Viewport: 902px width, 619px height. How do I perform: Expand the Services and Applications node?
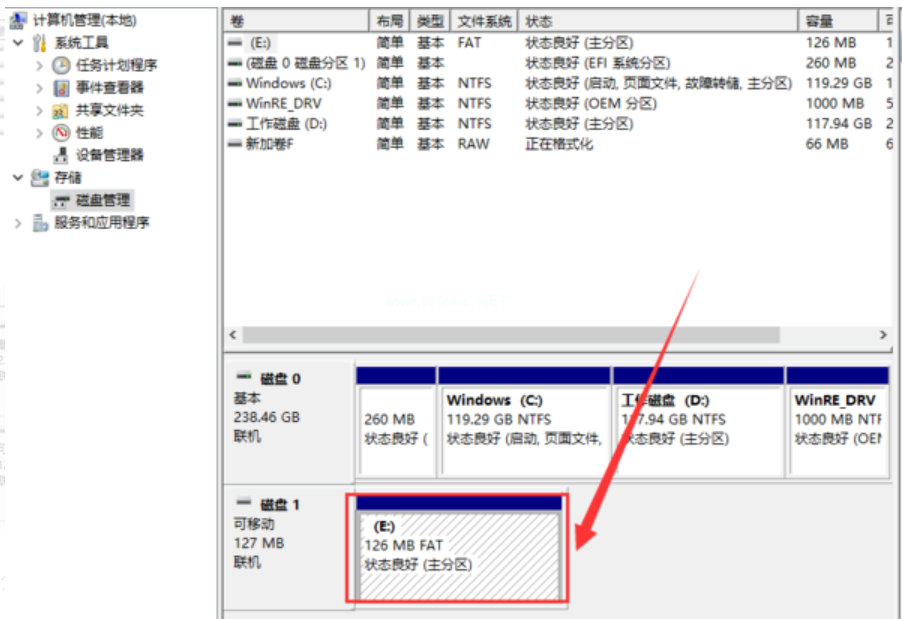(18, 223)
